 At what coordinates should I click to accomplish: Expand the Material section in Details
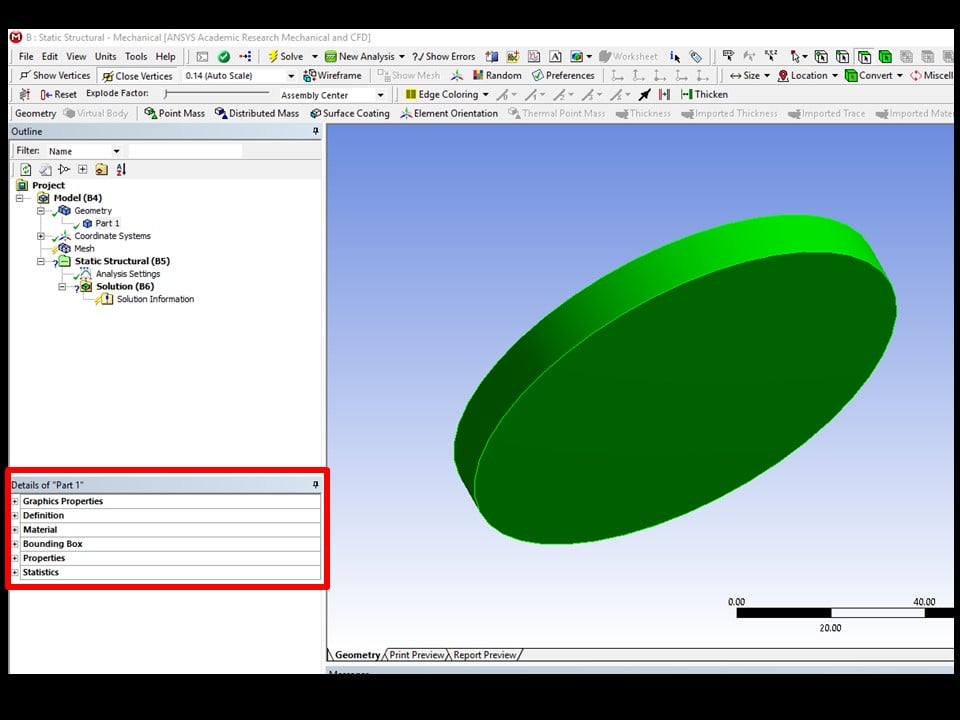(15, 530)
